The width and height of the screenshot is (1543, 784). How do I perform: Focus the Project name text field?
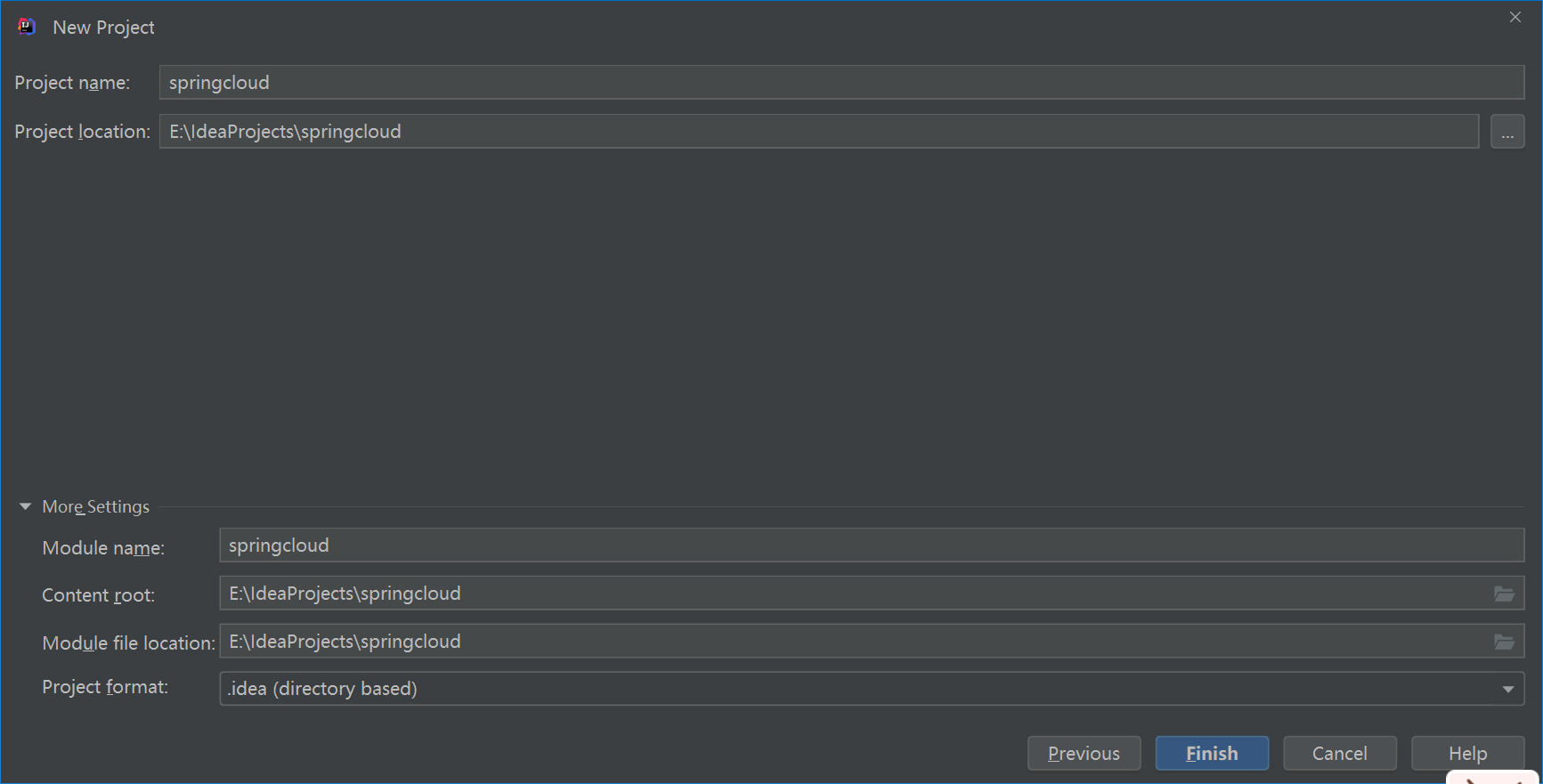click(841, 83)
